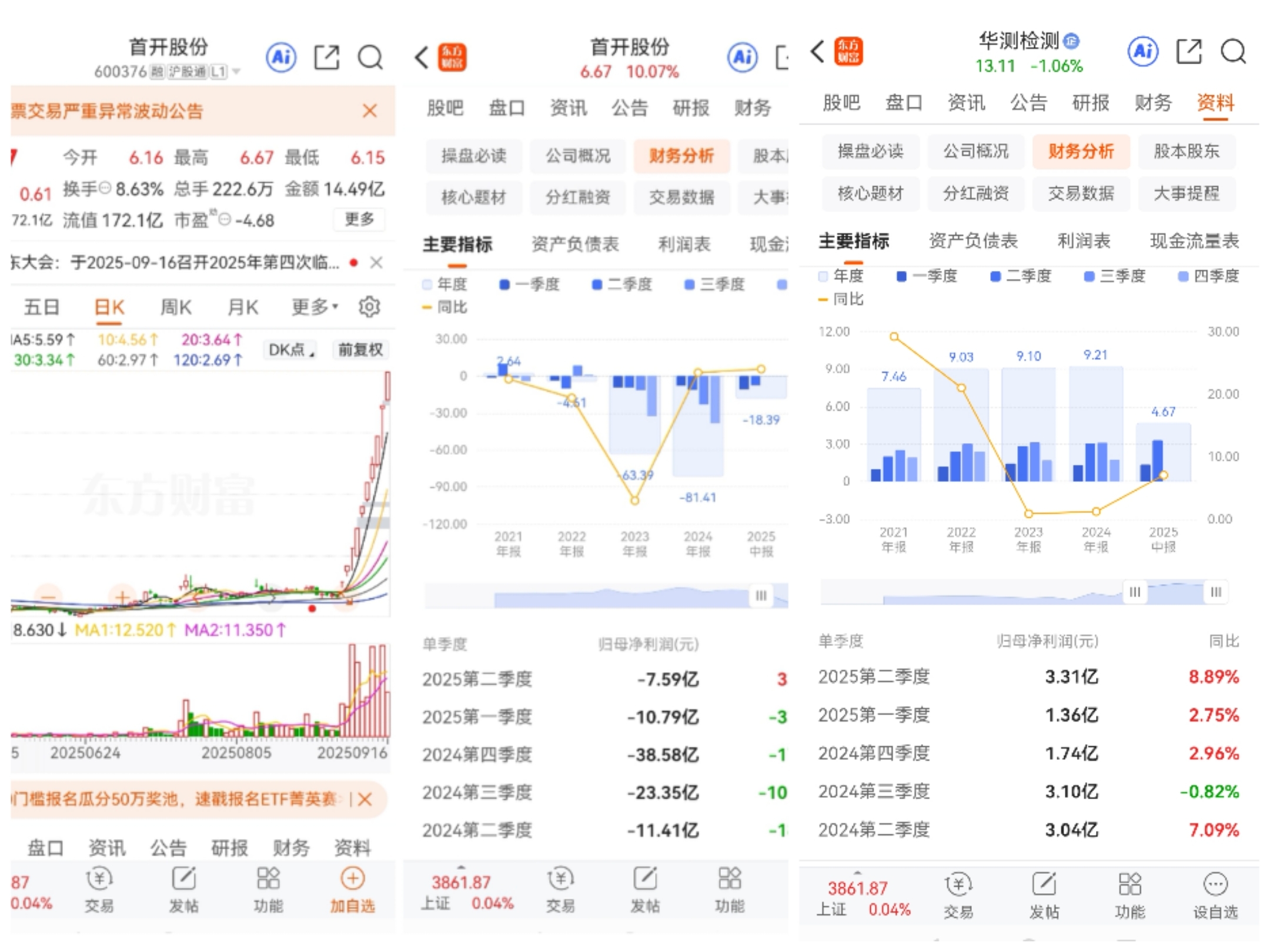Tap 设自选 icon in right panel
Viewport: 1270px width, 952px height.
tap(1215, 896)
